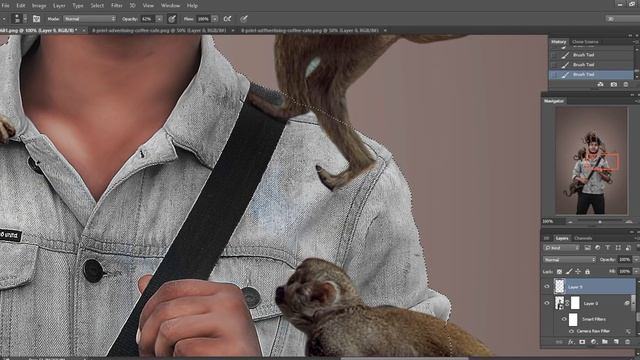Open the brush Mode dropdown

tap(90, 19)
